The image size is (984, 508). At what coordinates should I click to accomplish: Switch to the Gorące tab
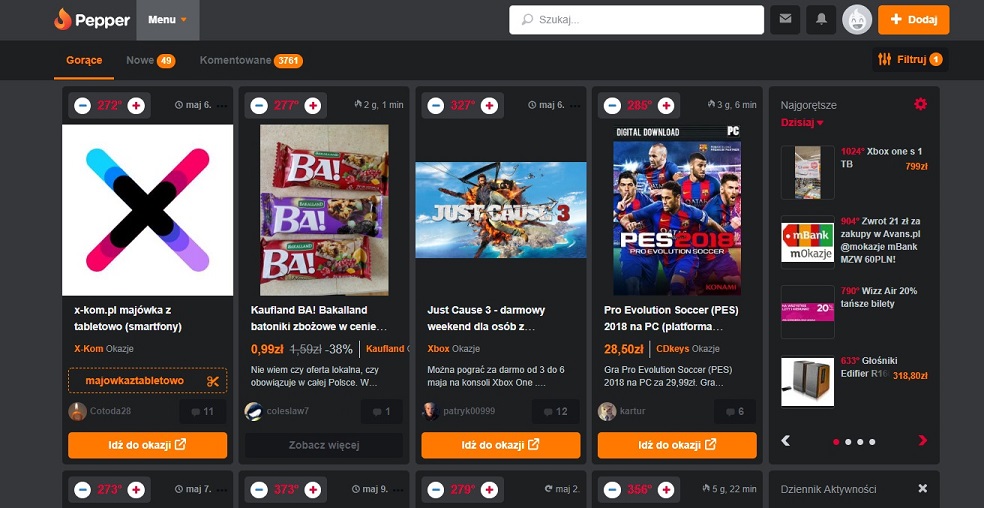(x=84, y=60)
